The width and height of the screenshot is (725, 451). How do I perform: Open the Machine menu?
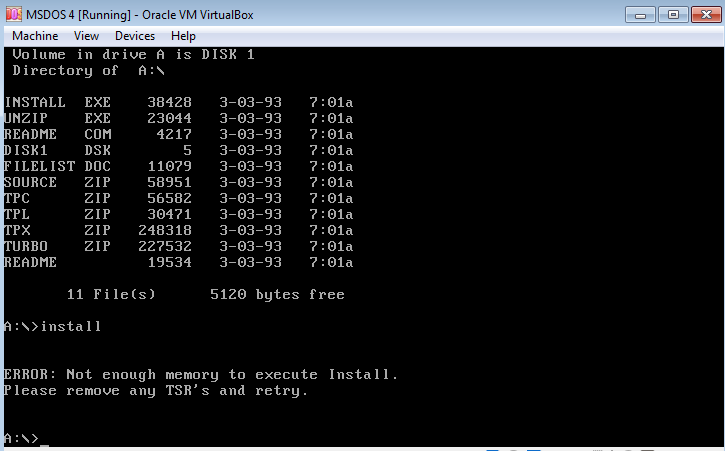pos(35,36)
